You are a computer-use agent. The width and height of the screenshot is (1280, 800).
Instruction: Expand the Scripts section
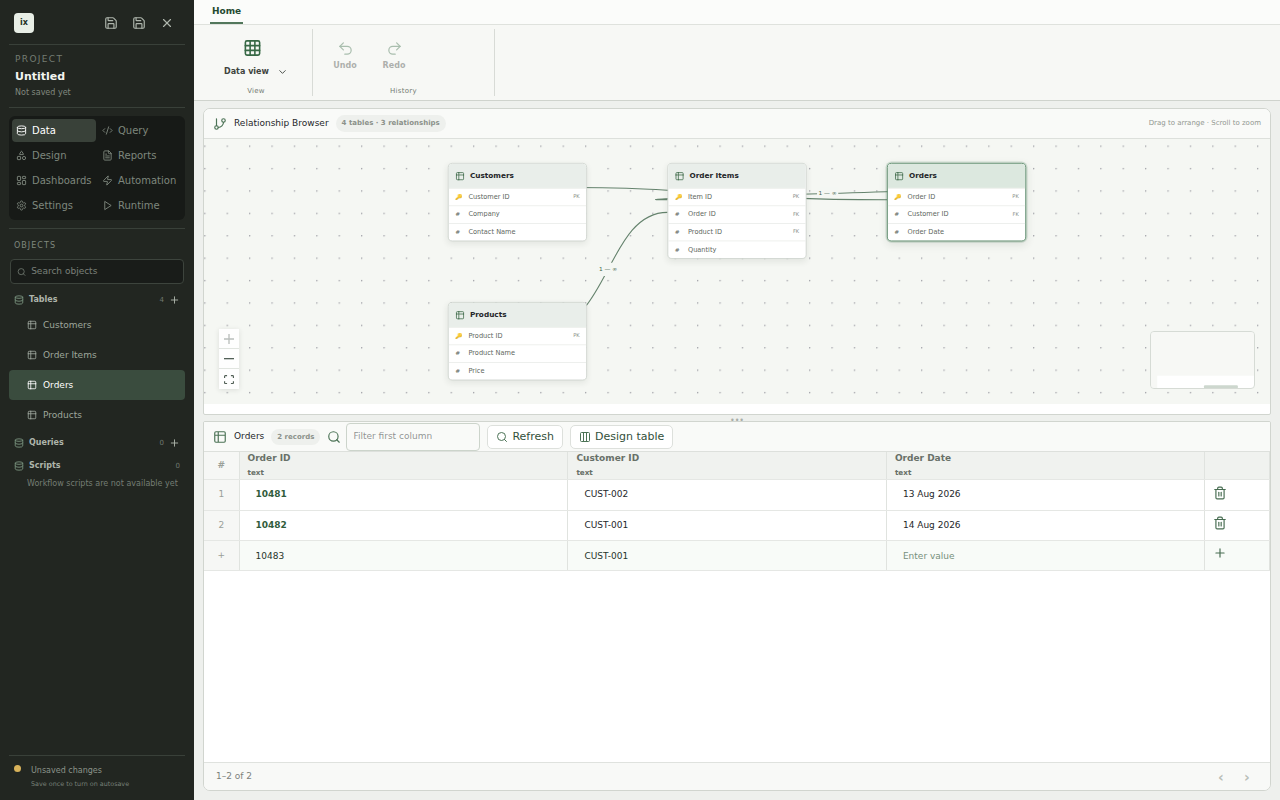click(x=44, y=465)
